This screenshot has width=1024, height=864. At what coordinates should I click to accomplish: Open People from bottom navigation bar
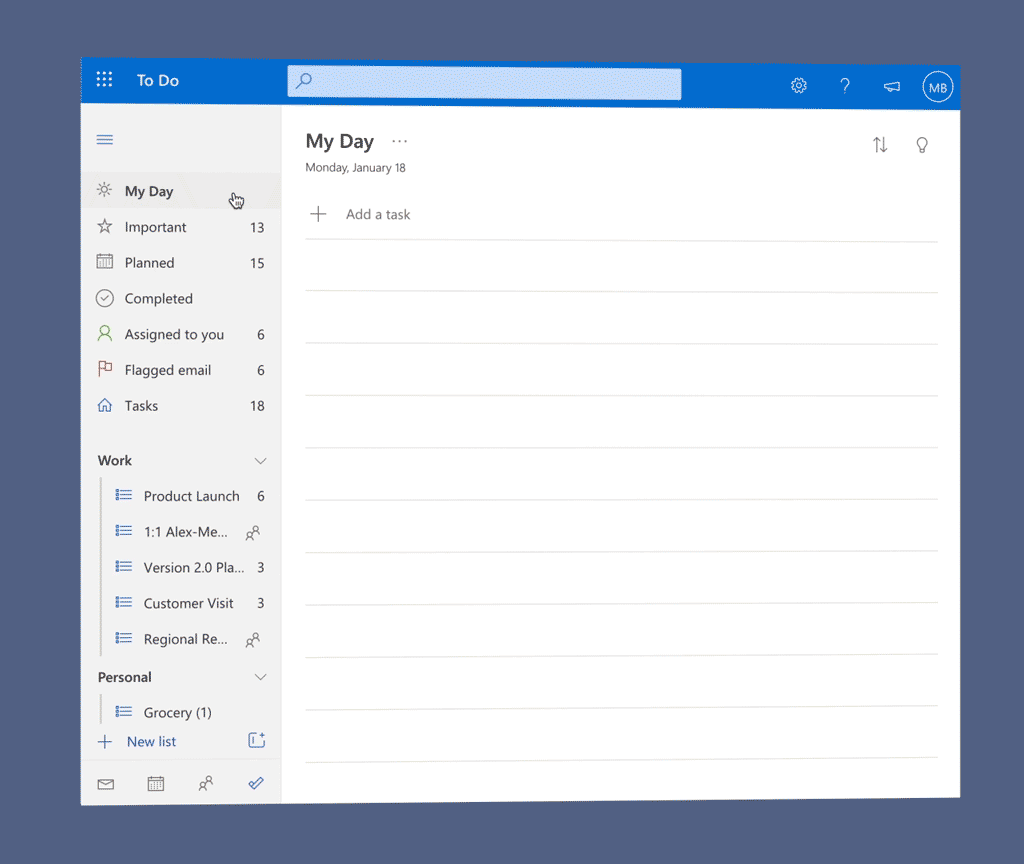pyautogui.click(x=206, y=784)
